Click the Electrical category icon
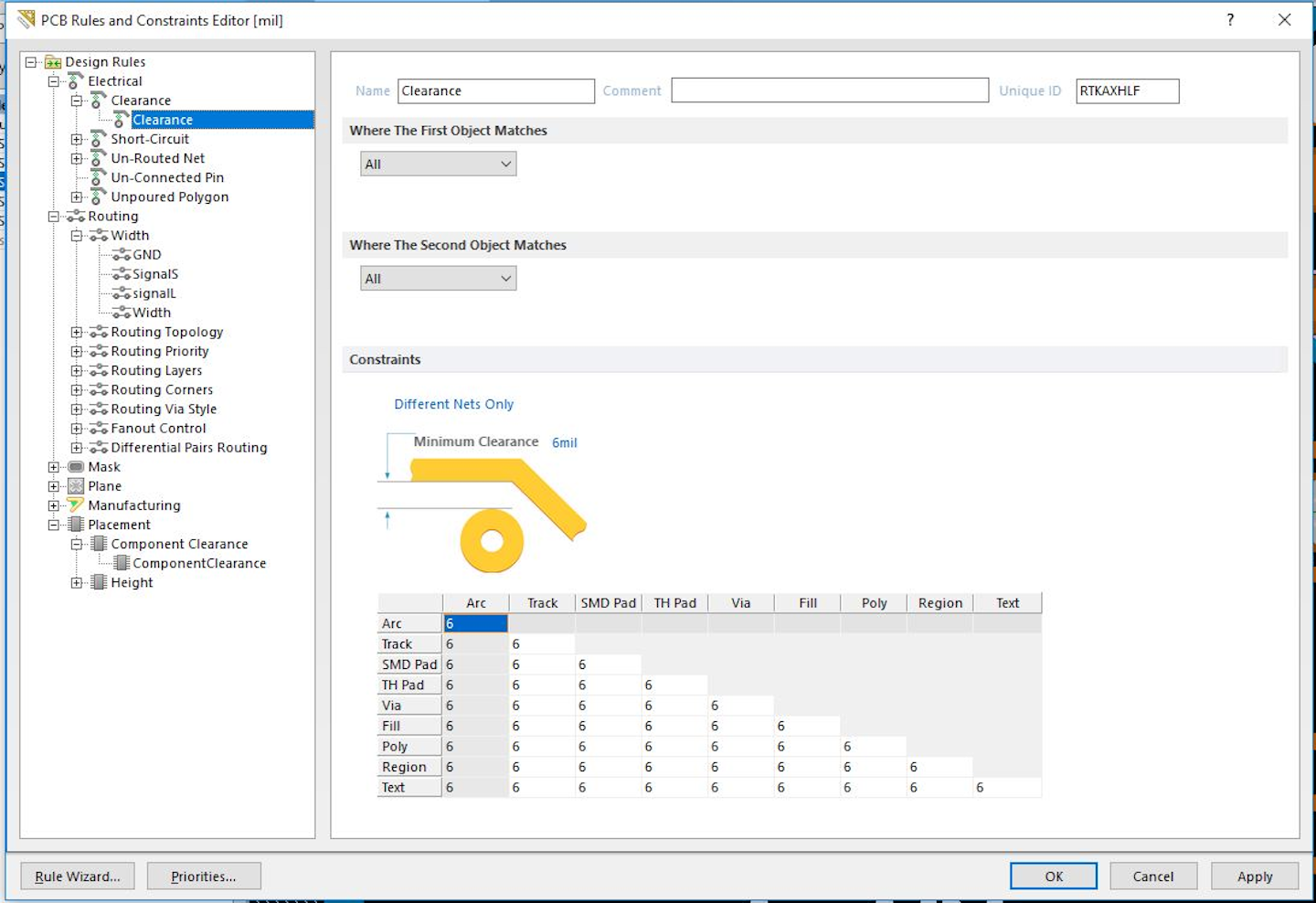Screen dimensions: 1316x903 click(x=76, y=81)
